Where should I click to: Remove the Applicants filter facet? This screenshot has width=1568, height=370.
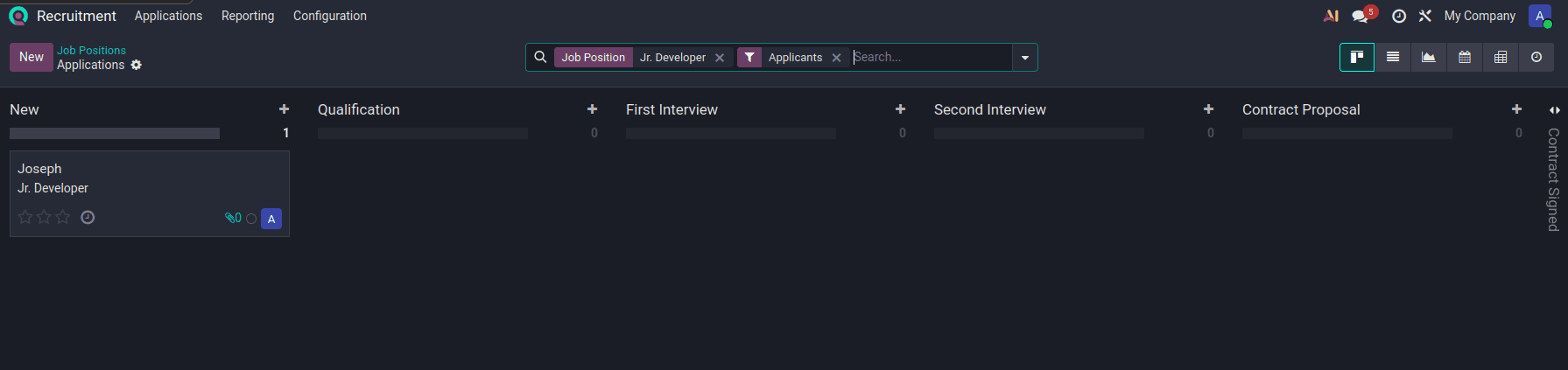(x=836, y=58)
